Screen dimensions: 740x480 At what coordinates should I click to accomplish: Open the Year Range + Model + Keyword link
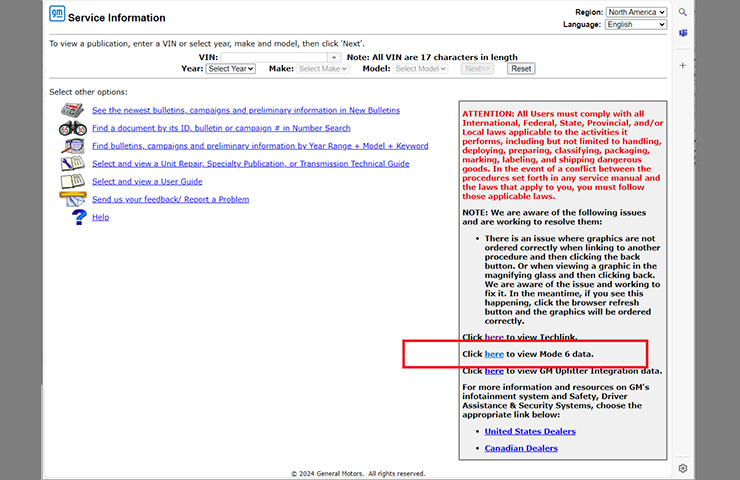click(x=260, y=146)
